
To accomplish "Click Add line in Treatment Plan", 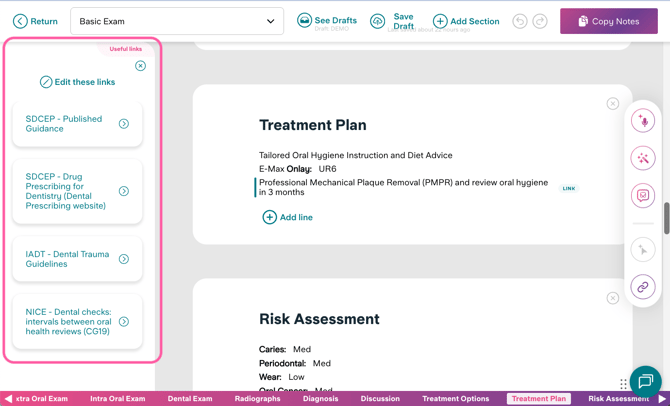I will point(288,217).
